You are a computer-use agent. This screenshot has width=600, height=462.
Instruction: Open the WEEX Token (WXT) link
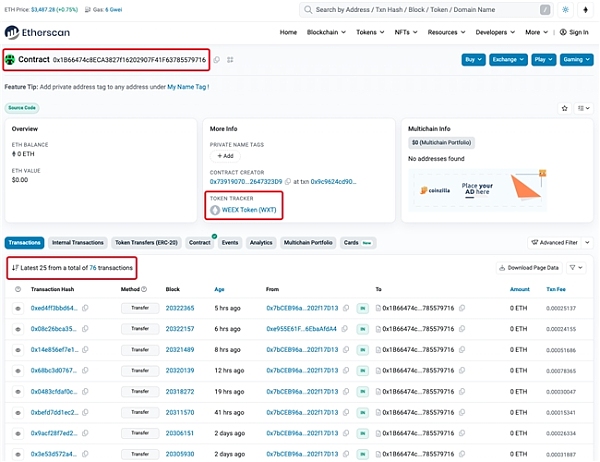pyautogui.click(x=248, y=210)
